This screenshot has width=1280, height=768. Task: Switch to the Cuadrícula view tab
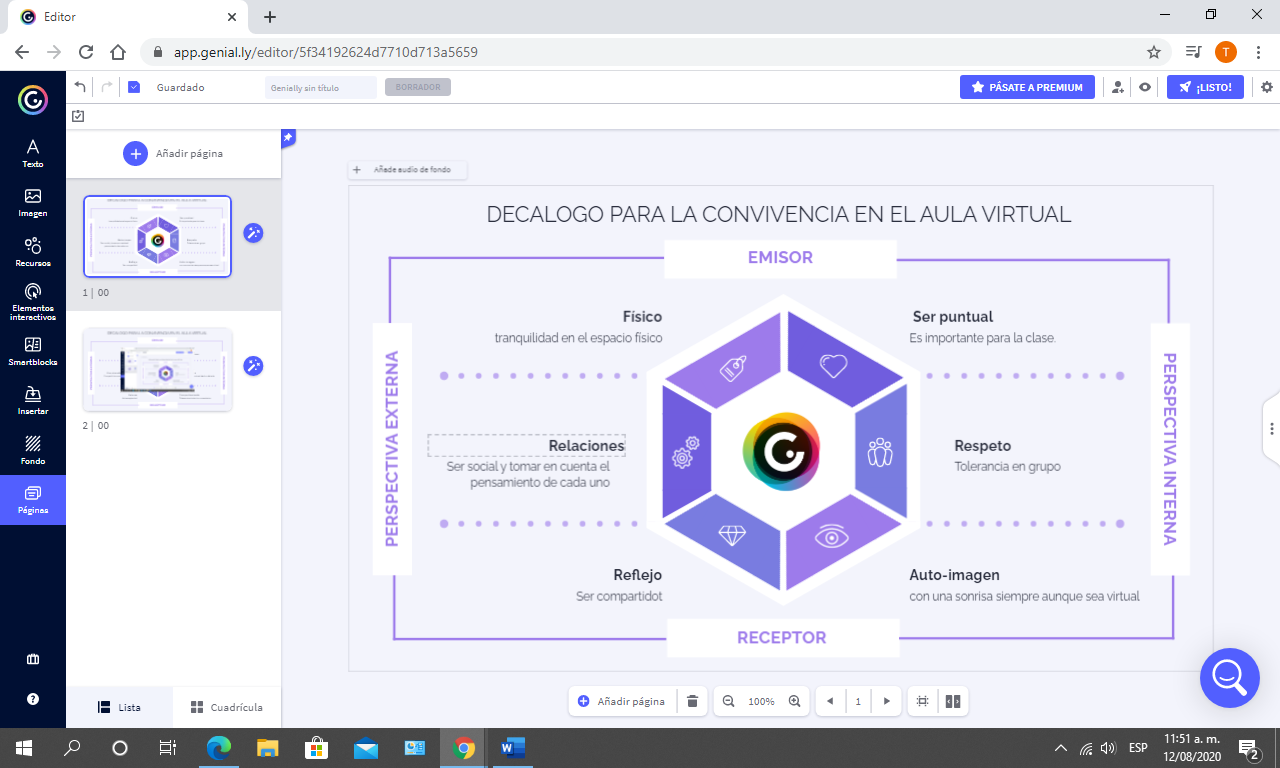227,706
